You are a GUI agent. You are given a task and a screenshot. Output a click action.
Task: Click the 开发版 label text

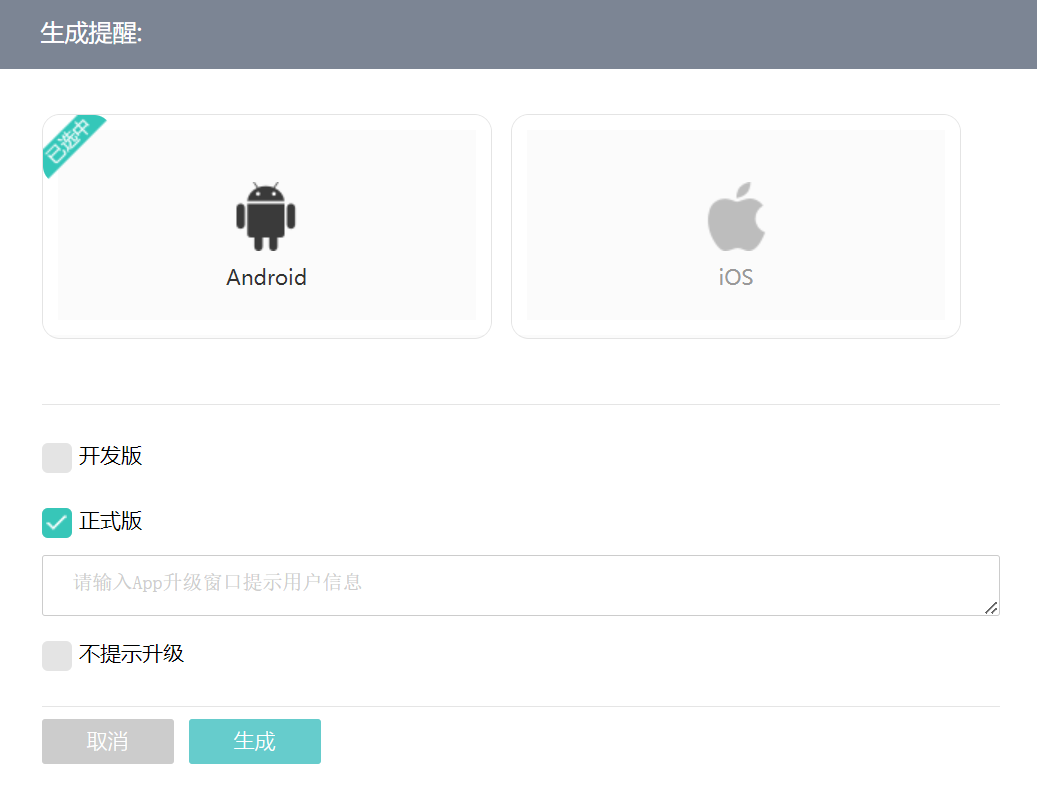pyautogui.click(x=110, y=456)
